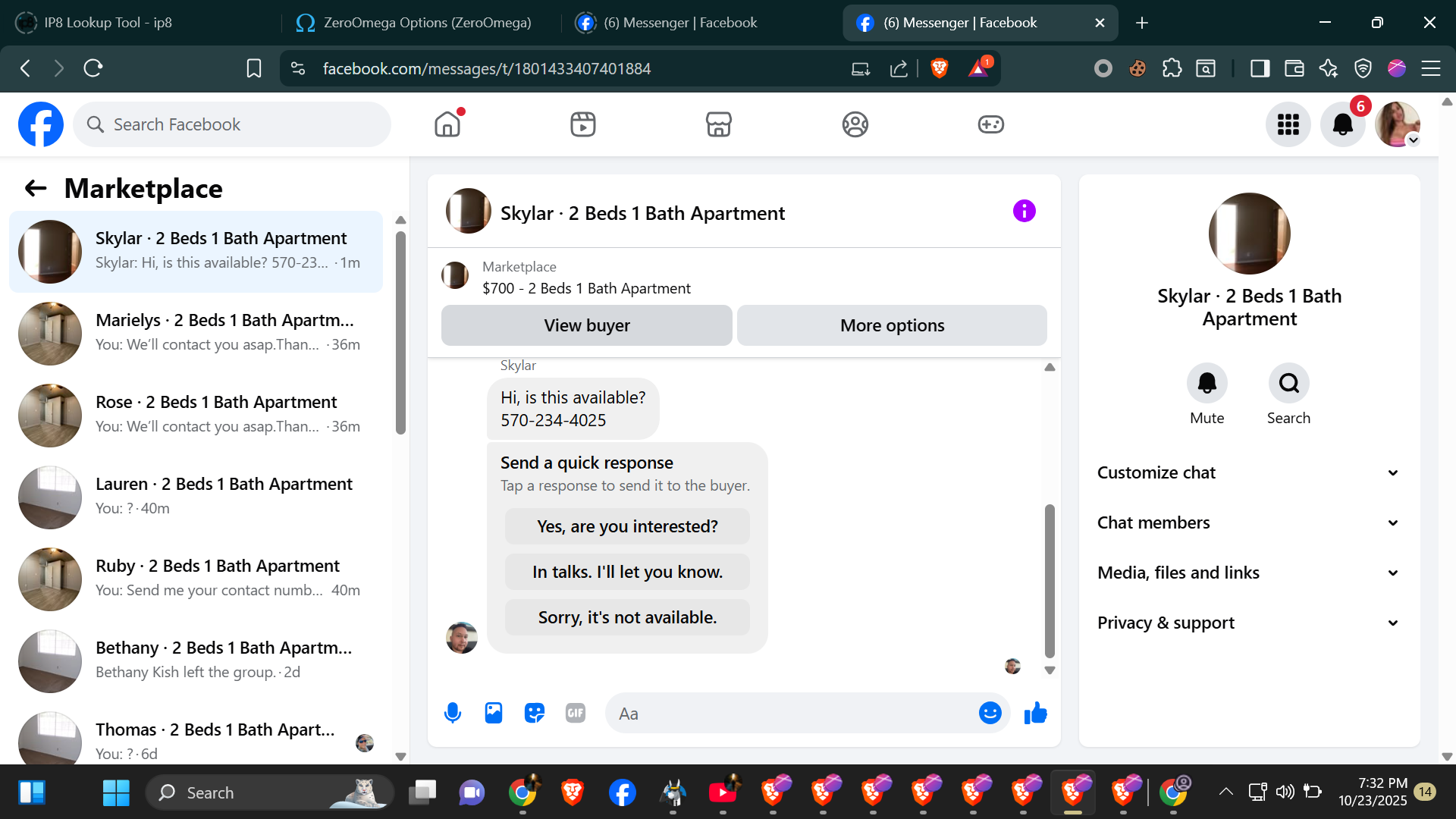Open Facebook Marketplace store icon
1456x819 pixels.
coord(718,124)
